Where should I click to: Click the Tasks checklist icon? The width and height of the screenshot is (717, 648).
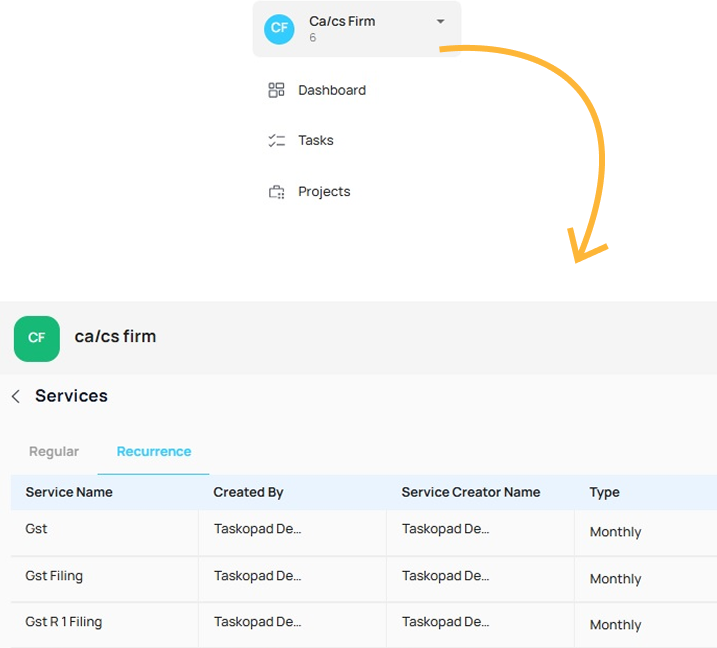click(277, 141)
